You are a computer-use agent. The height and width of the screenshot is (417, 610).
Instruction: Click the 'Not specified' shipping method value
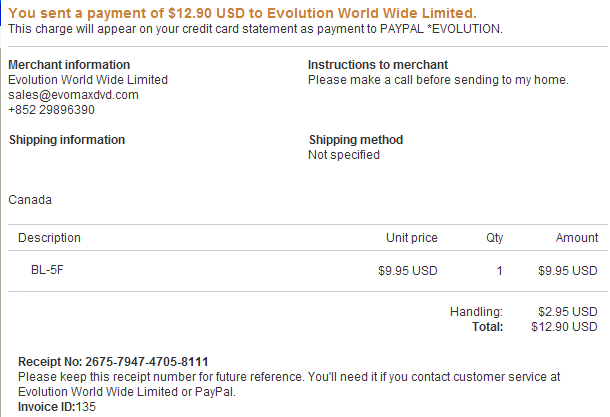pos(344,155)
